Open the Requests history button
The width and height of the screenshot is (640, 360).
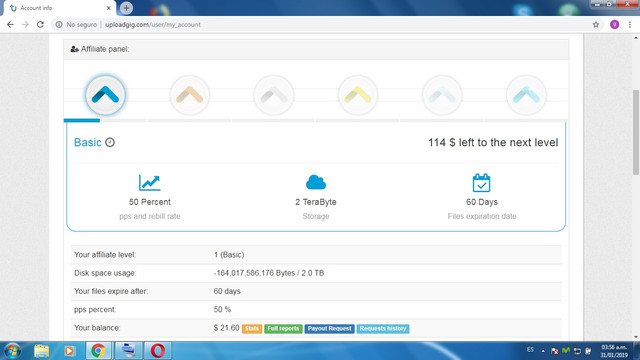tap(383, 329)
